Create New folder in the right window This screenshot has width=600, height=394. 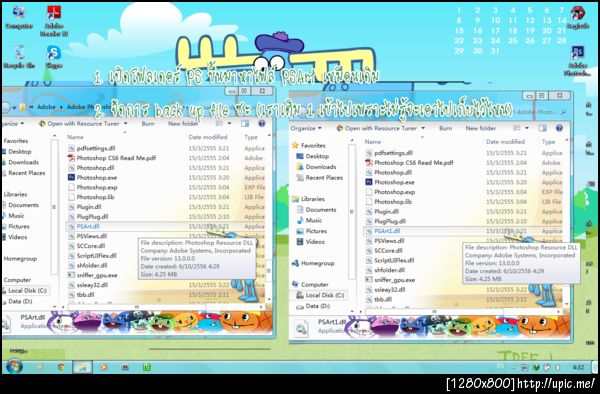[x=481, y=128]
